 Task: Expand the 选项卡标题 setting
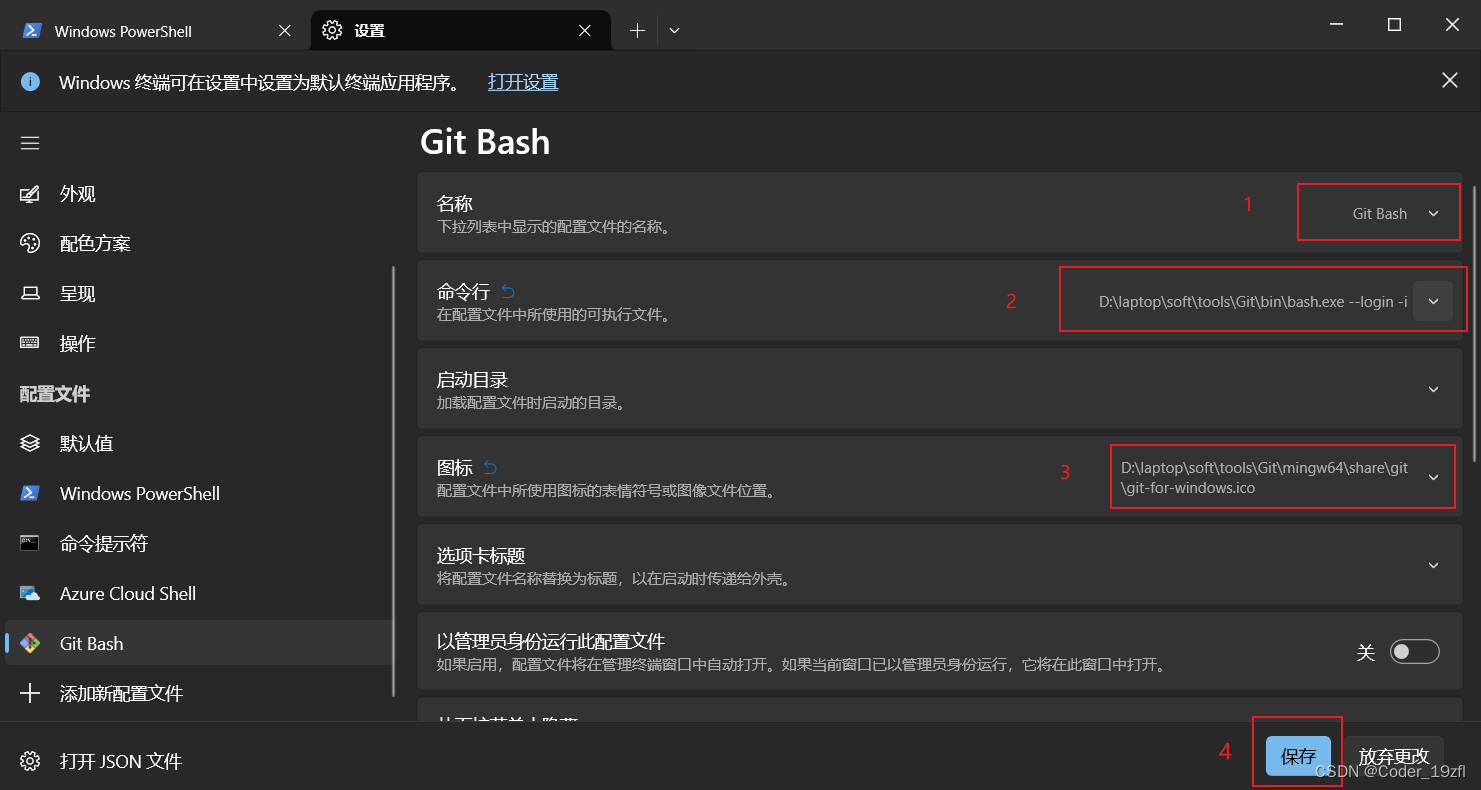click(1433, 565)
